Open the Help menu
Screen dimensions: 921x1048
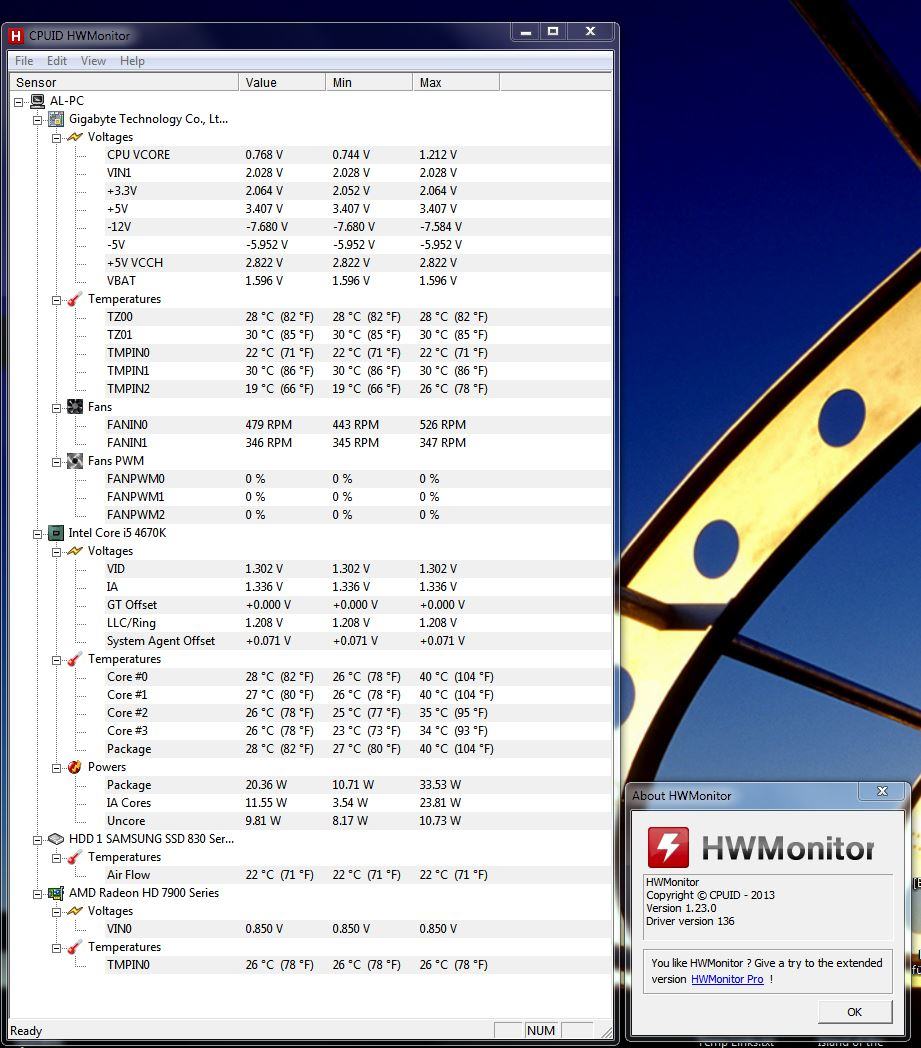pyautogui.click(x=132, y=61)
